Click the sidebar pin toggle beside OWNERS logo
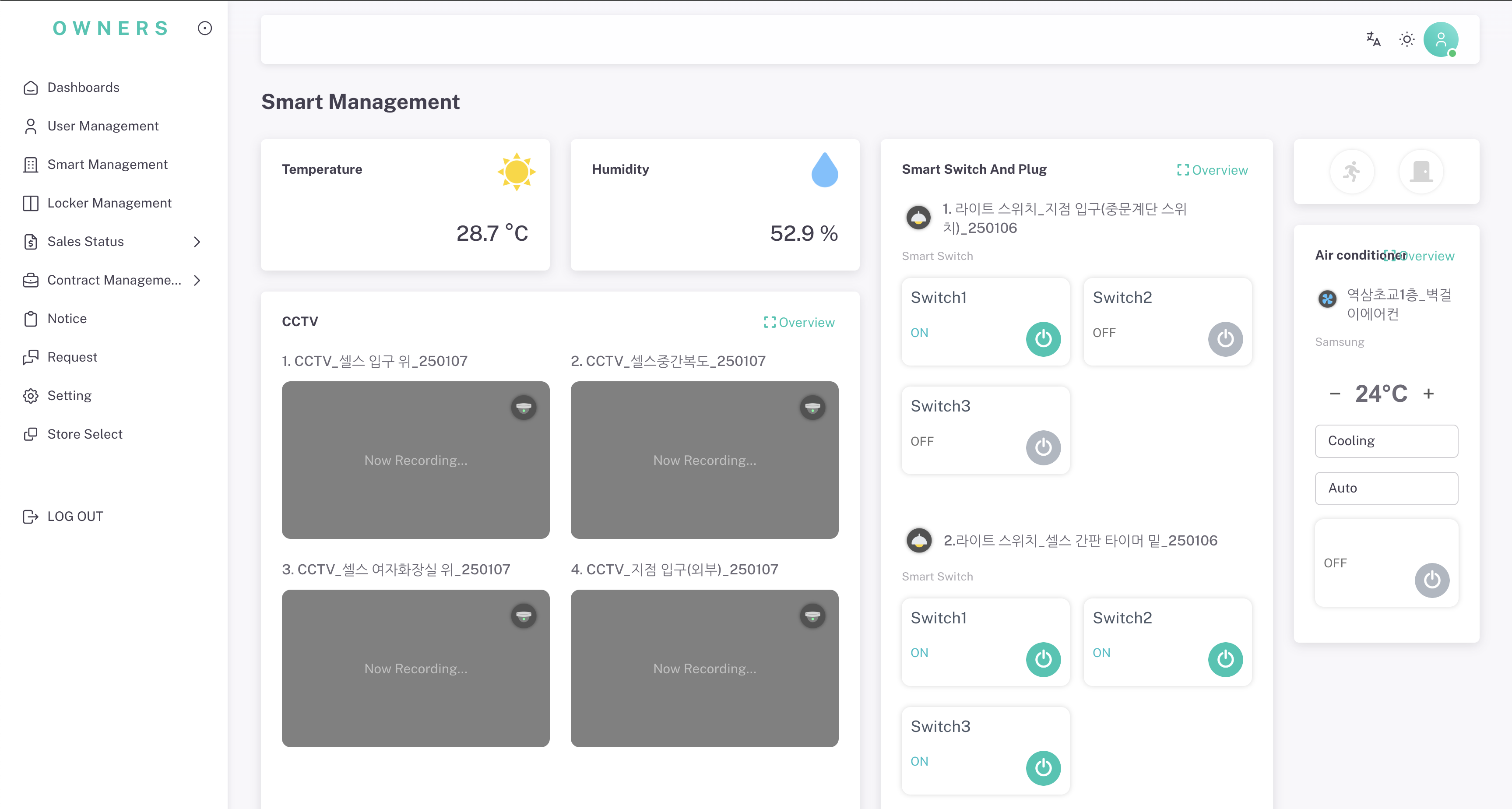Image resolution: width=1512 pixels, height=809 pixels. (204, 28)
